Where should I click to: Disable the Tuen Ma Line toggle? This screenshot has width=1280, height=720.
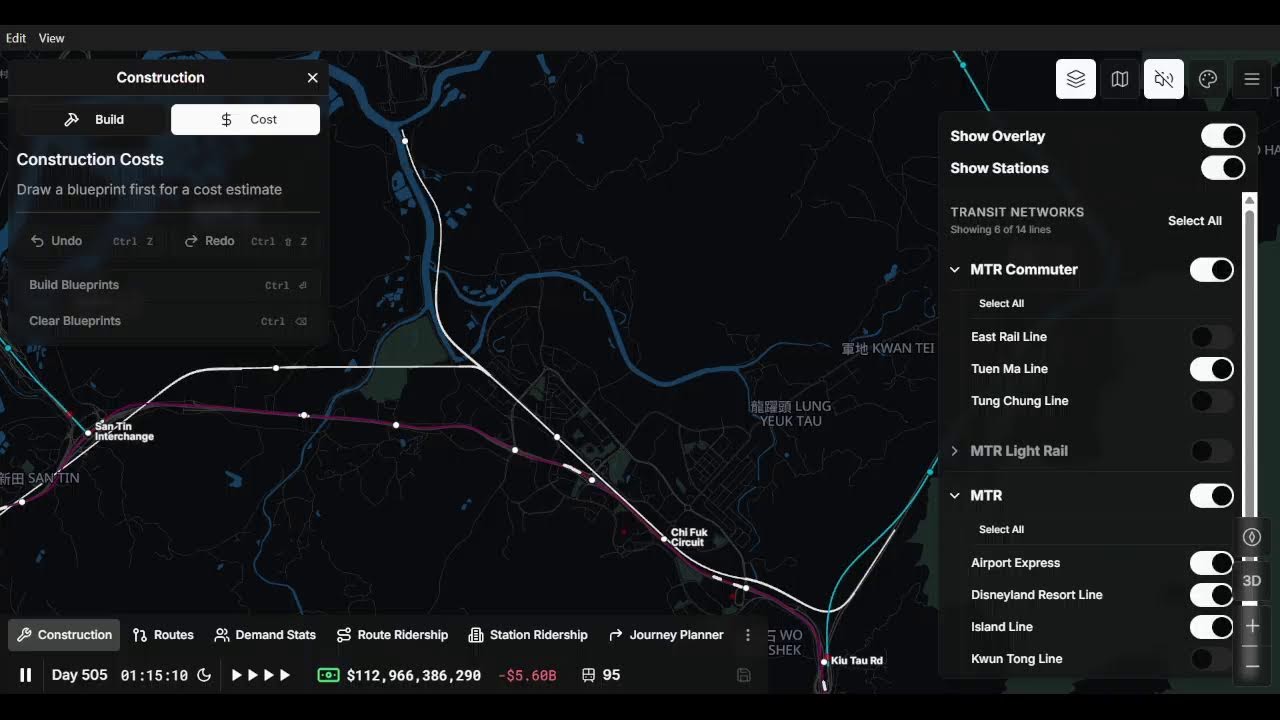[x=1211, y=369]
